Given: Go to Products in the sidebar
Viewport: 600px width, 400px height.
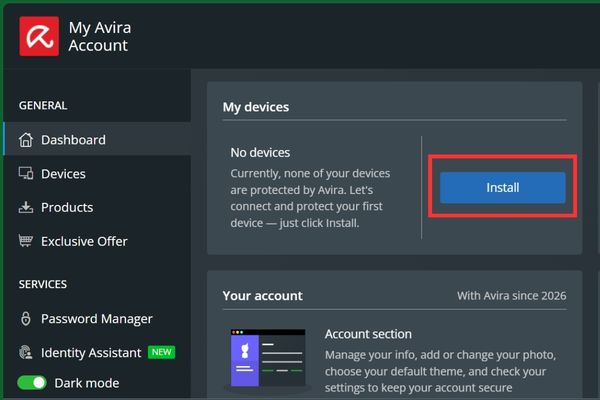Looking at the screenshot, I should (97, 207).
